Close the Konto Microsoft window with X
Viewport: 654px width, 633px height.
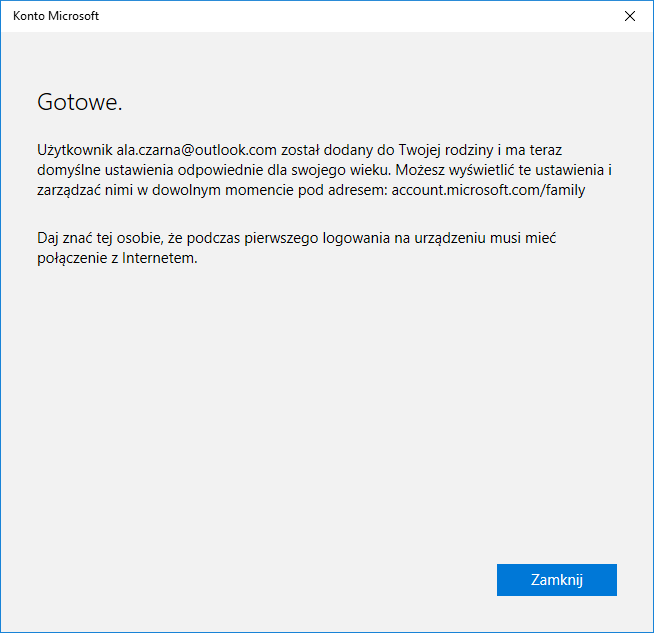(629, 16)
